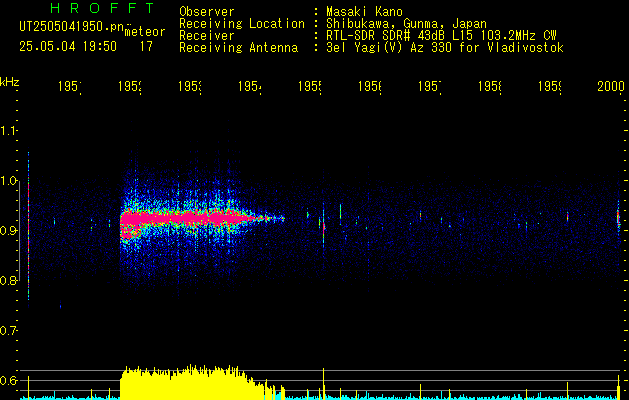Click the 1959 time axis marker
Screen dimensions: 629x400
pyautogui.click(x=550, y=86)
